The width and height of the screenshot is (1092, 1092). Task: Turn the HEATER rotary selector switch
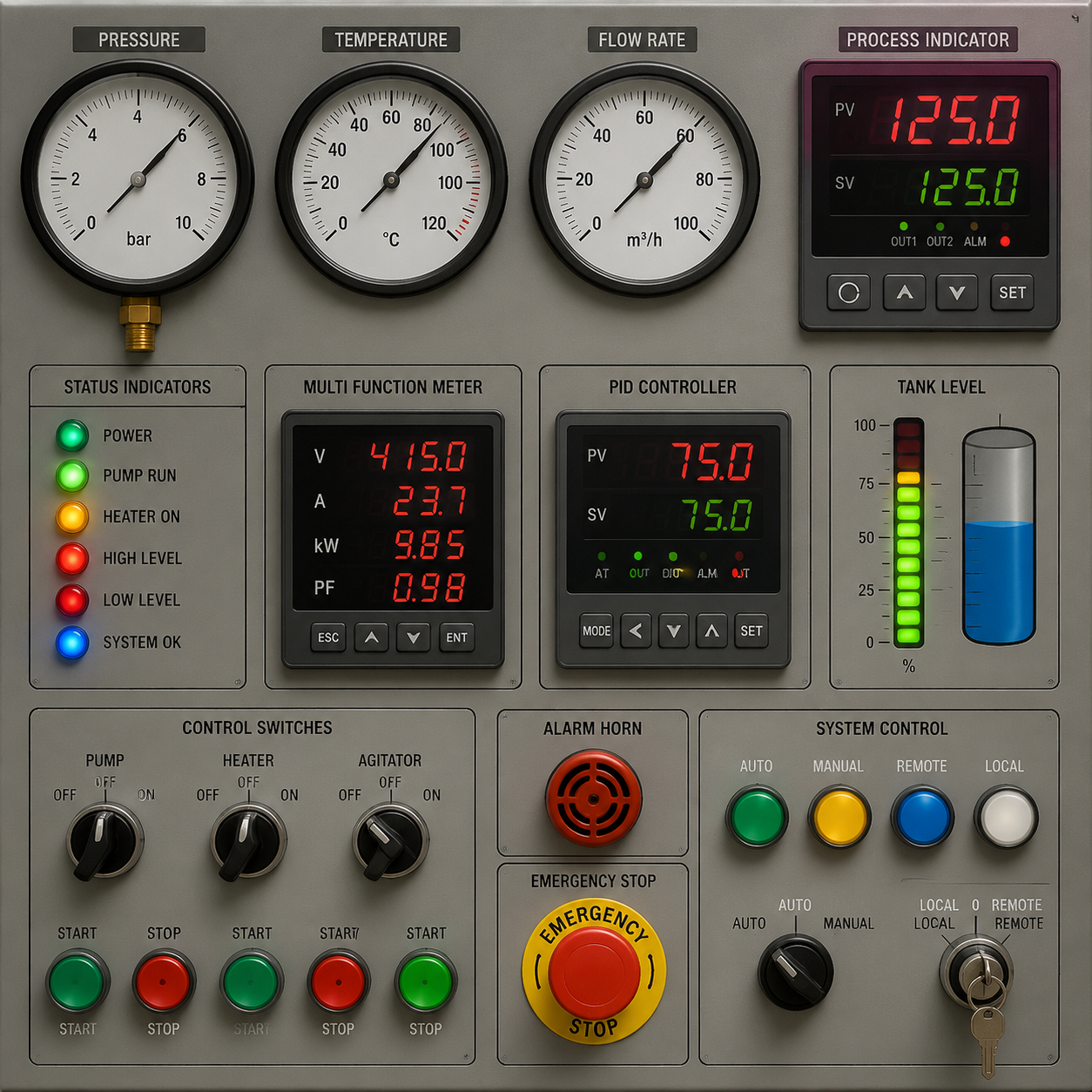(248, 842)
